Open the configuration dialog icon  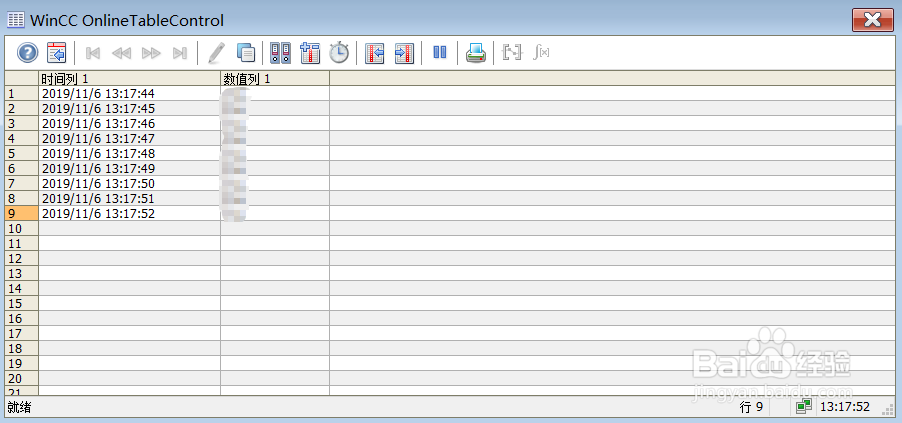pos(57,53)
